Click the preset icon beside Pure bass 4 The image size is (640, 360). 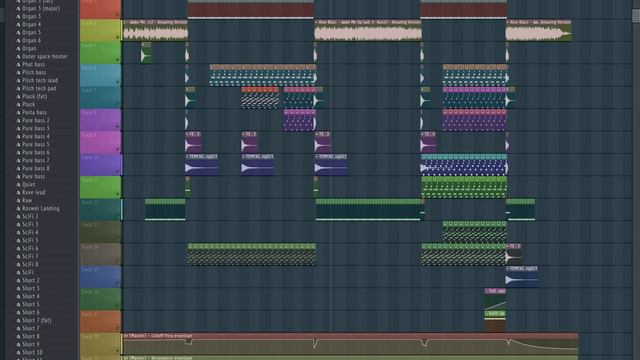18,137
